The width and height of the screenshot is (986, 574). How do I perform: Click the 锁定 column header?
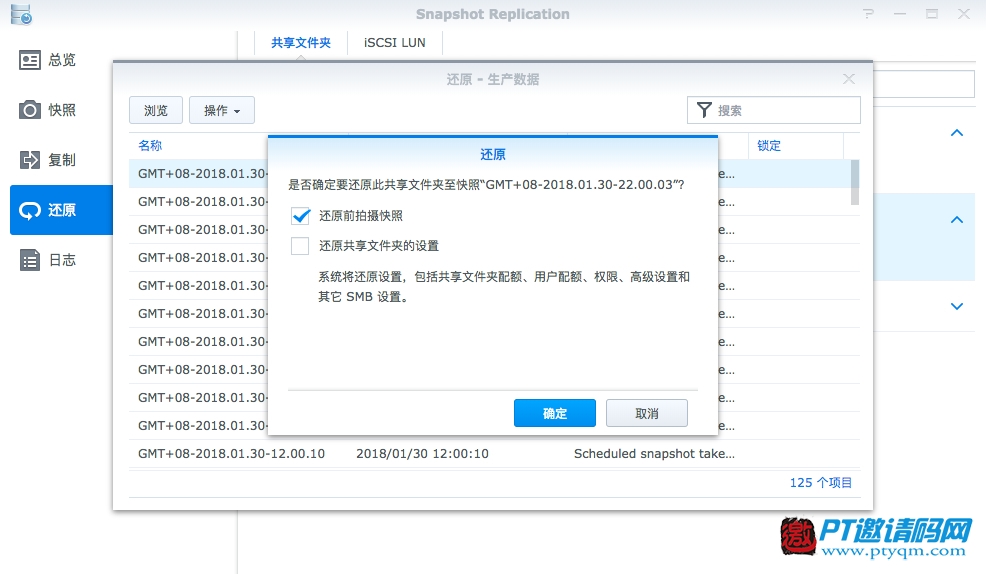point(768,145)
